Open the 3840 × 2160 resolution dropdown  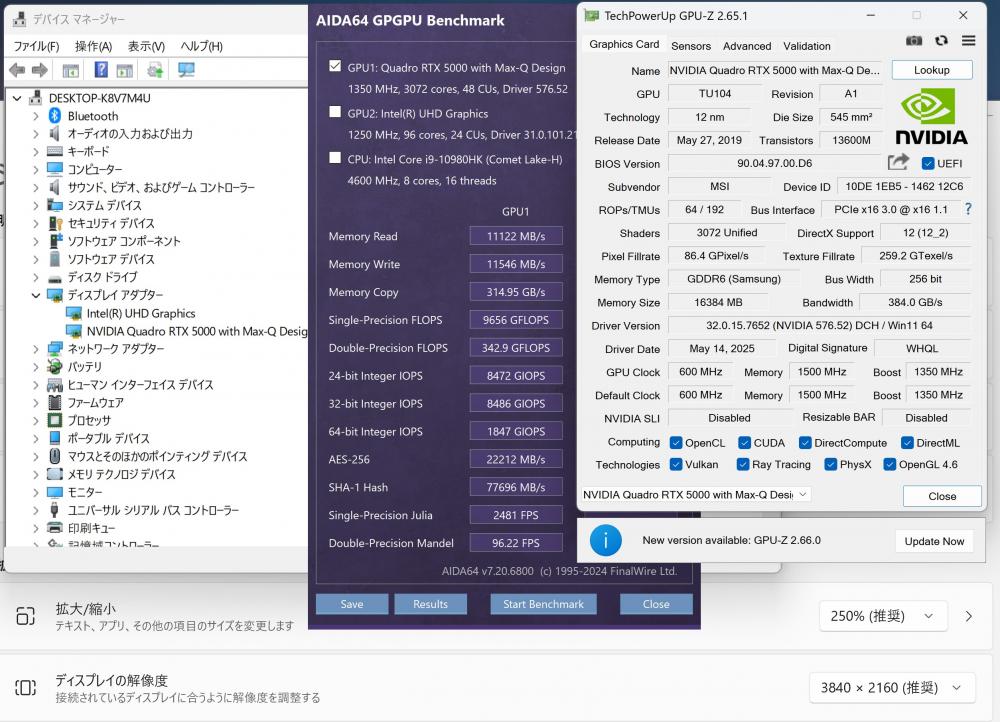892,688
